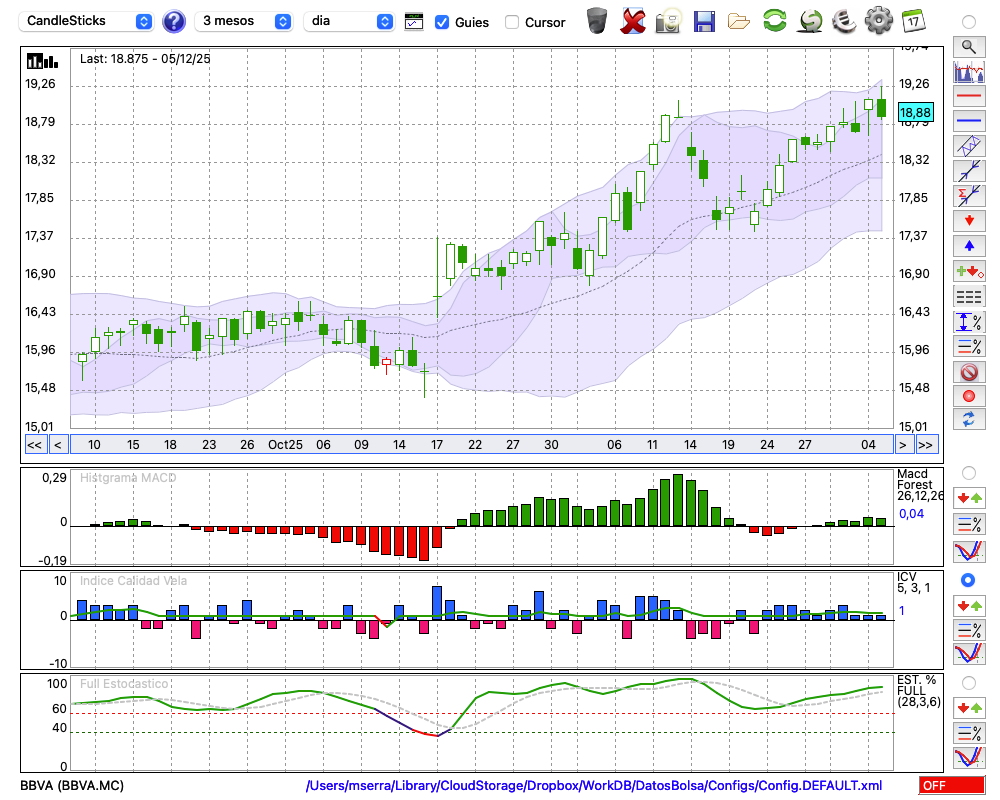
Task: Select the radio button beside MACD panel
Action: (968, 472)
